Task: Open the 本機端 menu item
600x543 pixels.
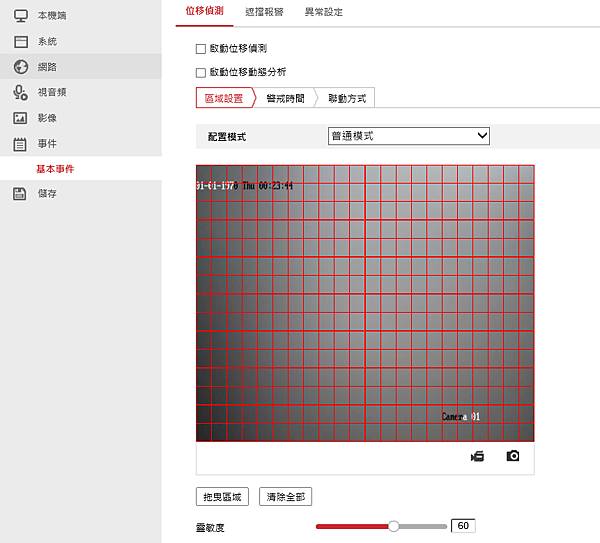Action: point(81,16)
